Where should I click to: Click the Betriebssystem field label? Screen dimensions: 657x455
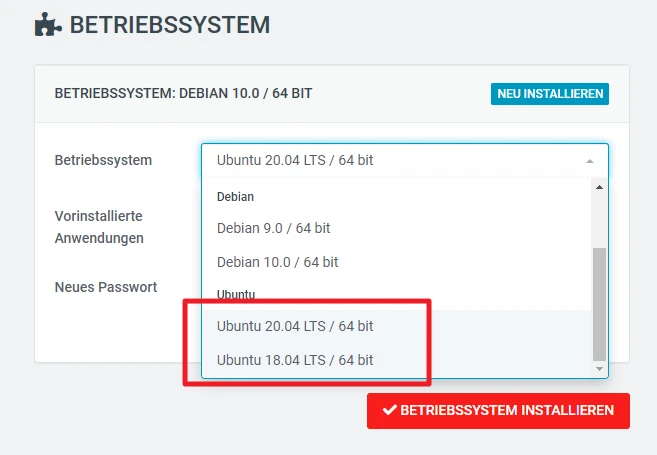point(103,160)
